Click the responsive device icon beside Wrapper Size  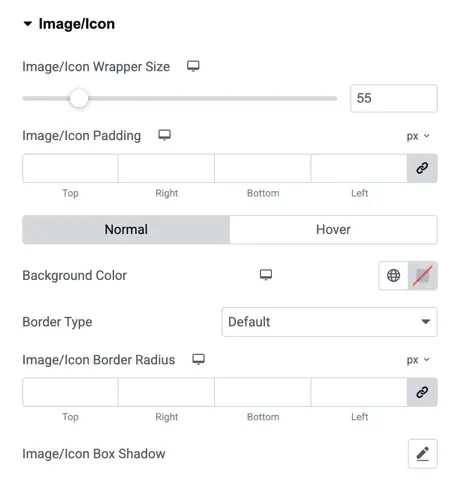[x=193, y=66]
